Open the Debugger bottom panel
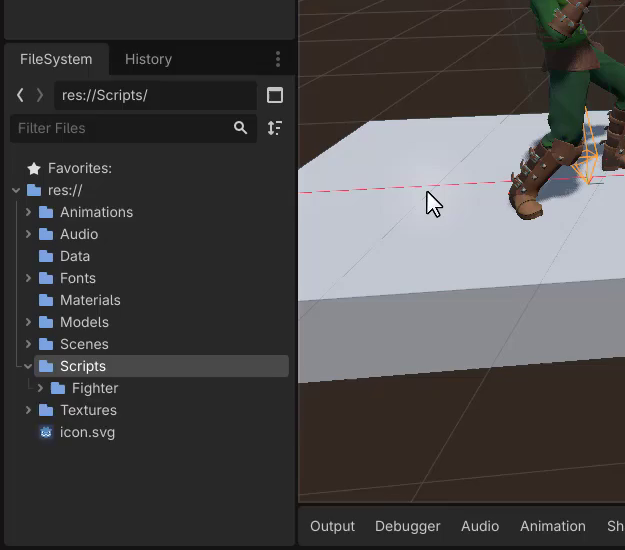 click(407, 526)
